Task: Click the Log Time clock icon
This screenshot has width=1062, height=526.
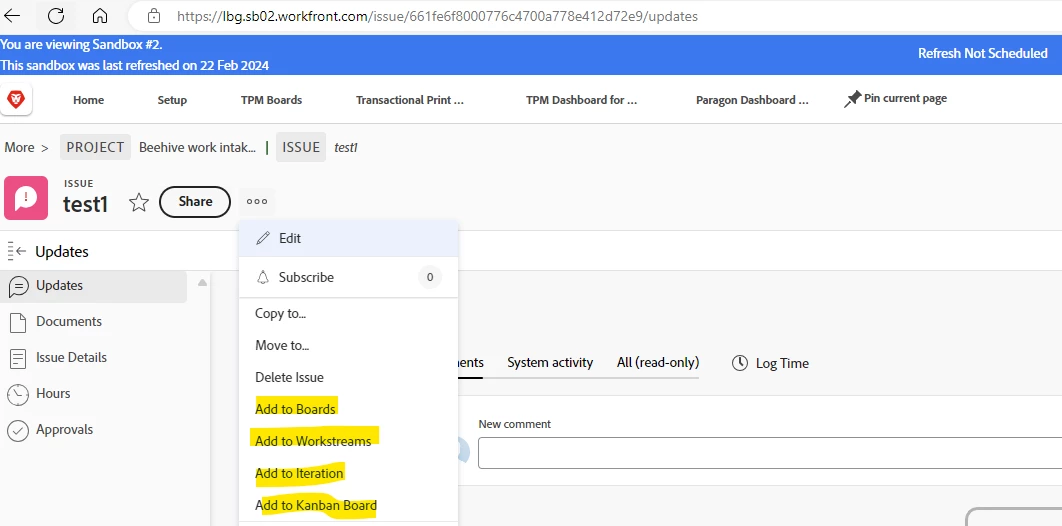Action: click(740, 363)
